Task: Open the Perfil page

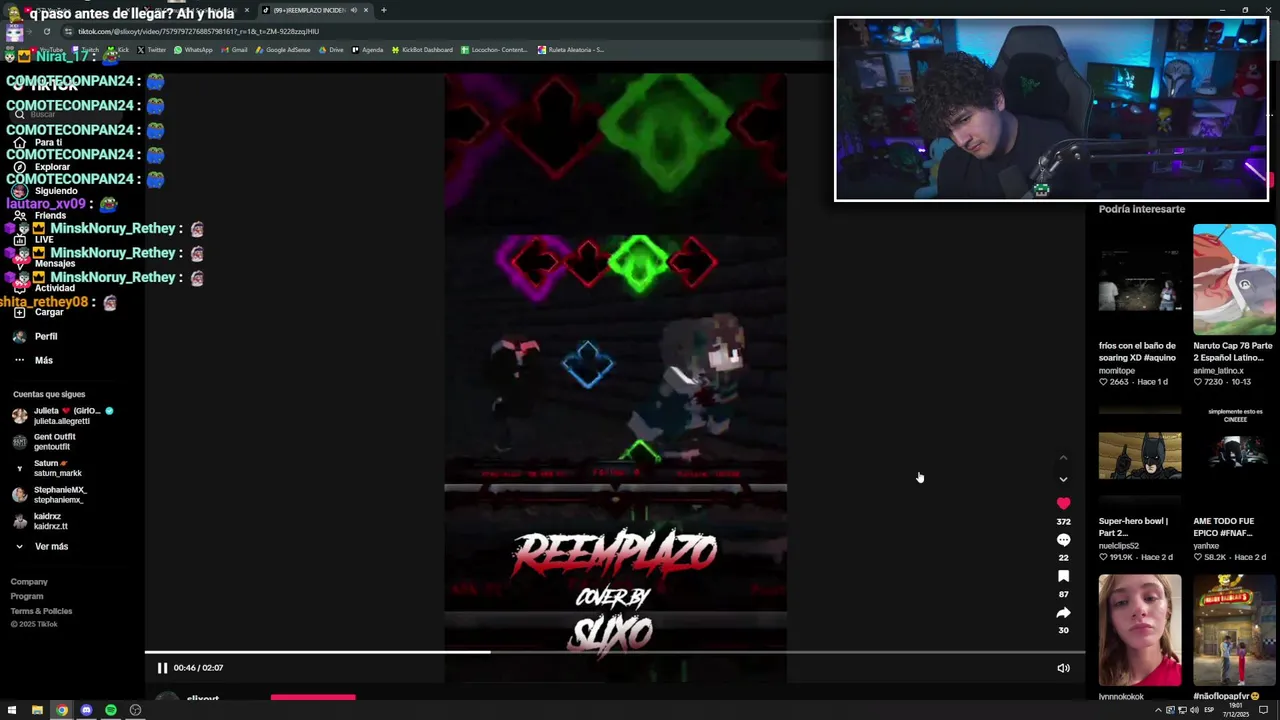Action: tap(36, 336)
